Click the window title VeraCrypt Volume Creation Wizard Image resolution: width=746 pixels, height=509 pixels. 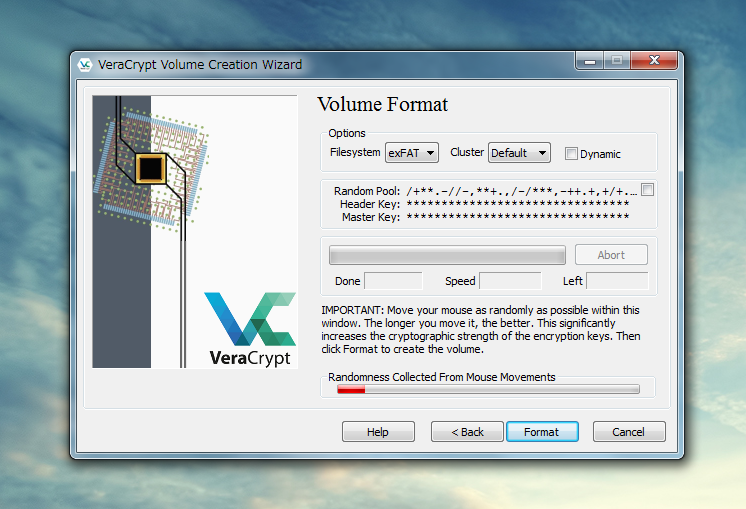[200, 64]
